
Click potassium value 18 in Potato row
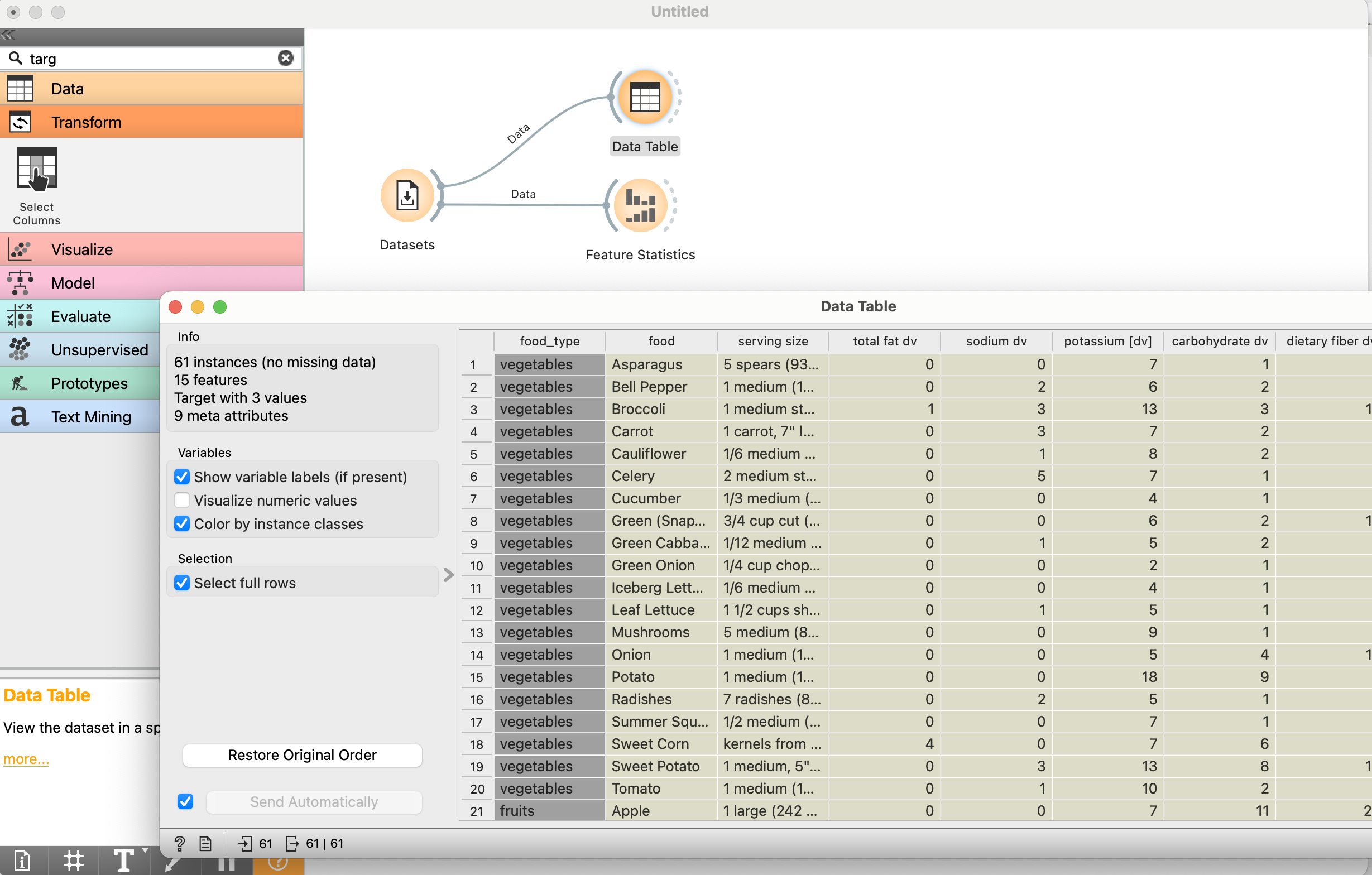tap(1107, 677)
